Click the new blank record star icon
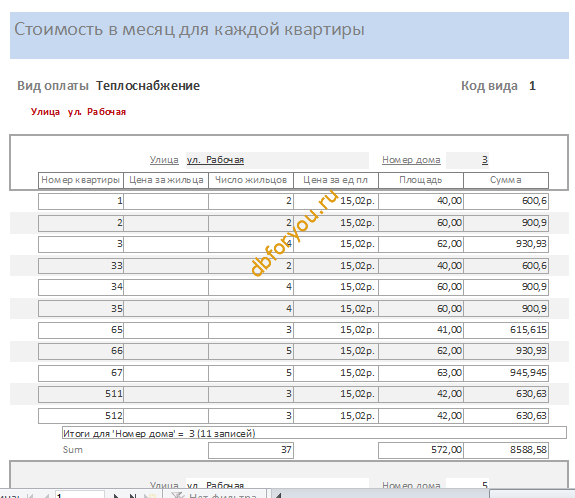Viewport: 575px width, 498px height. coord(150,496)
